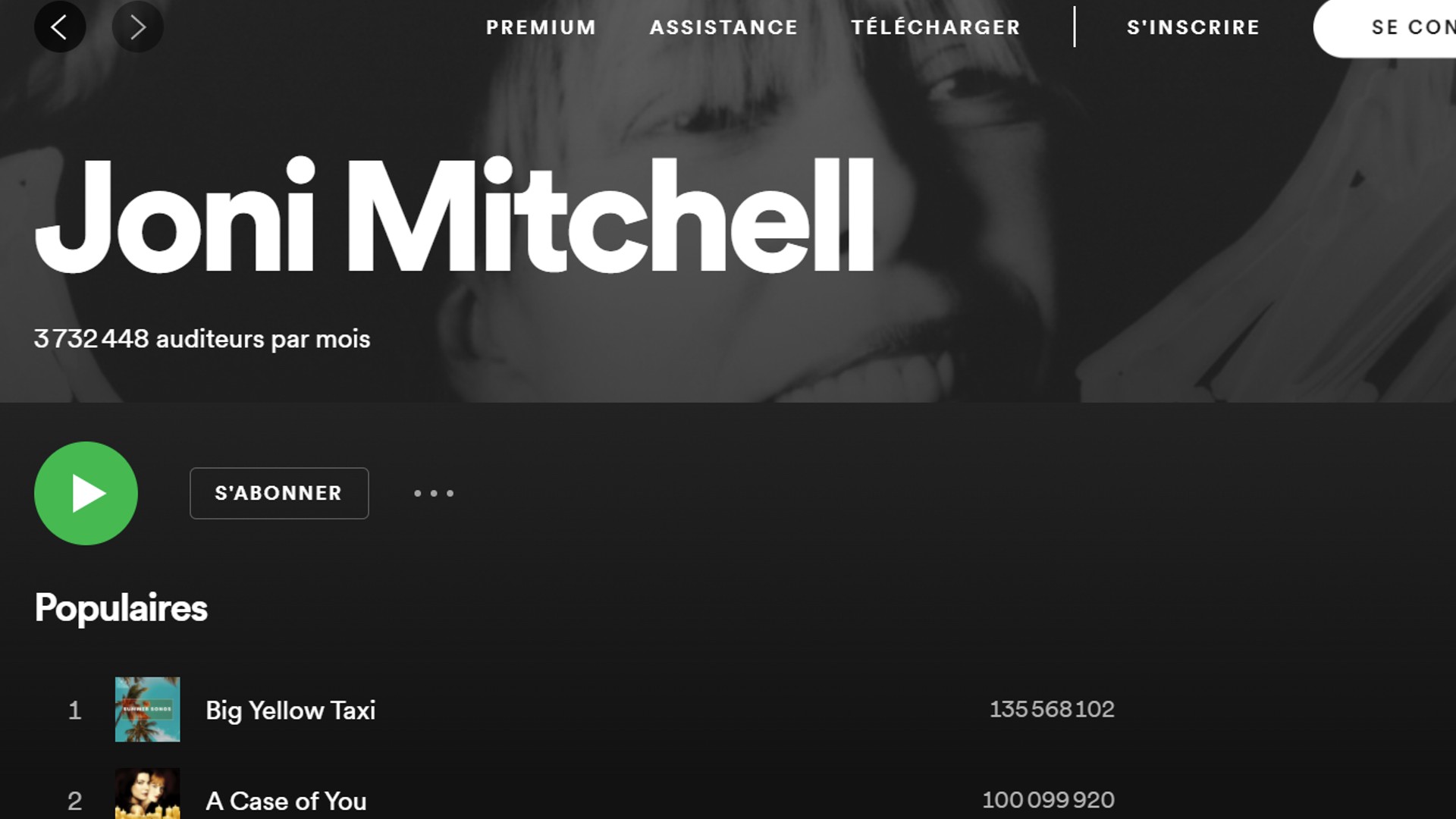Go back using the left arrow

tap(60, 27)
